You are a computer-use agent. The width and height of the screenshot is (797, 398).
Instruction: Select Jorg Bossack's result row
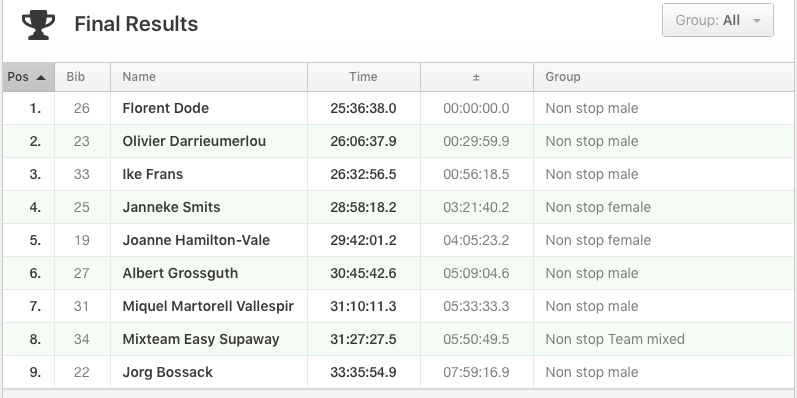(x=398, y=373)
